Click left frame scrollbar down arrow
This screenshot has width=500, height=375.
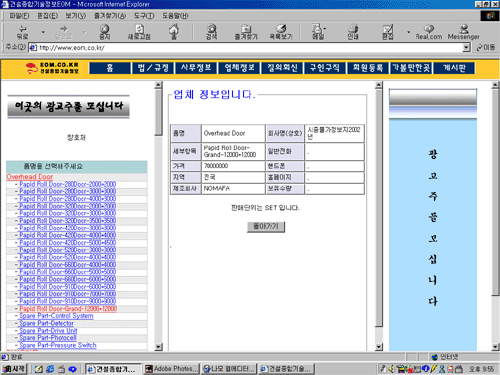click(x=158, y=347)
